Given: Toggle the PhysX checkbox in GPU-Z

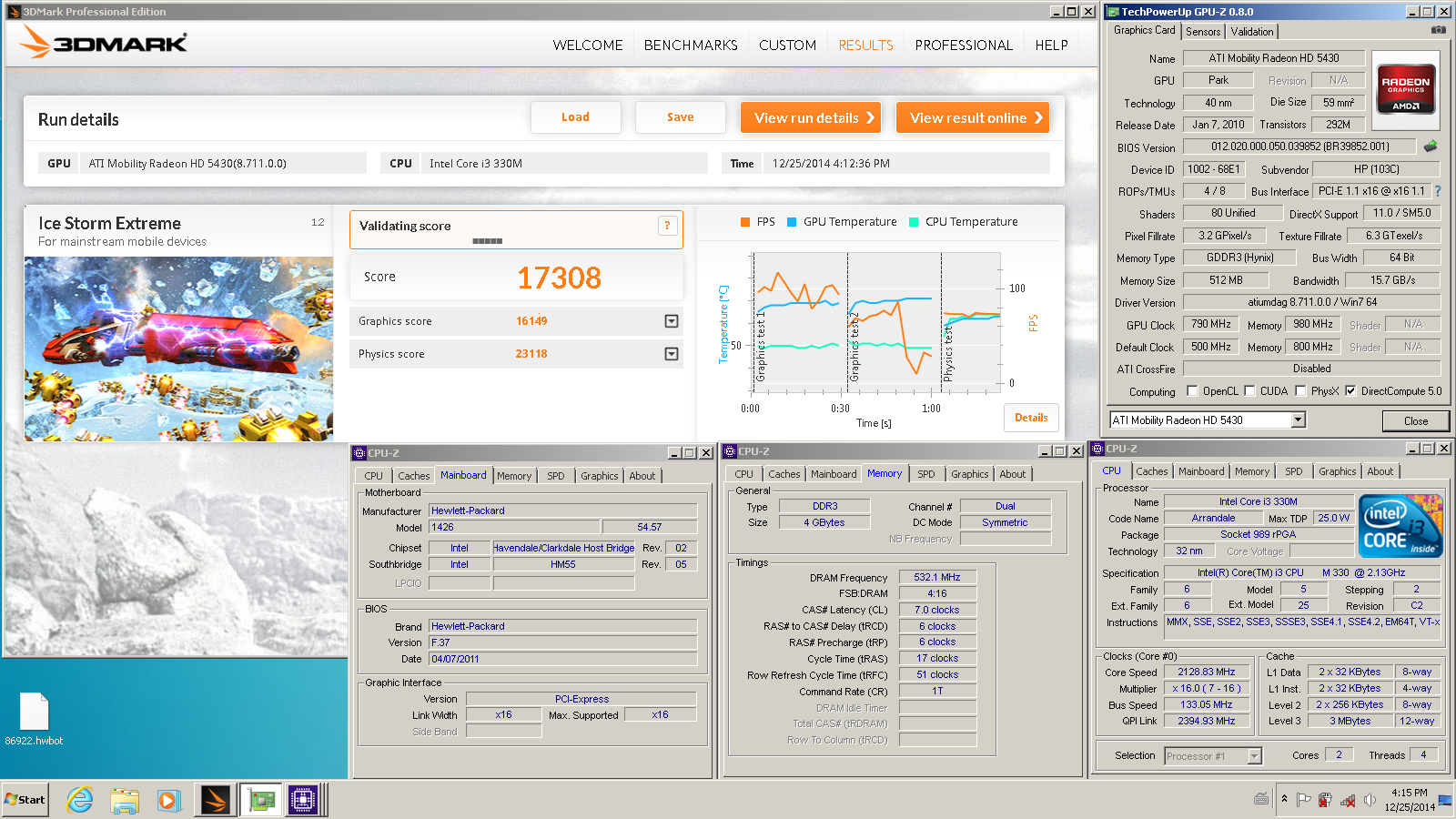Looking at the screenshot, I should click(1300, 390).
